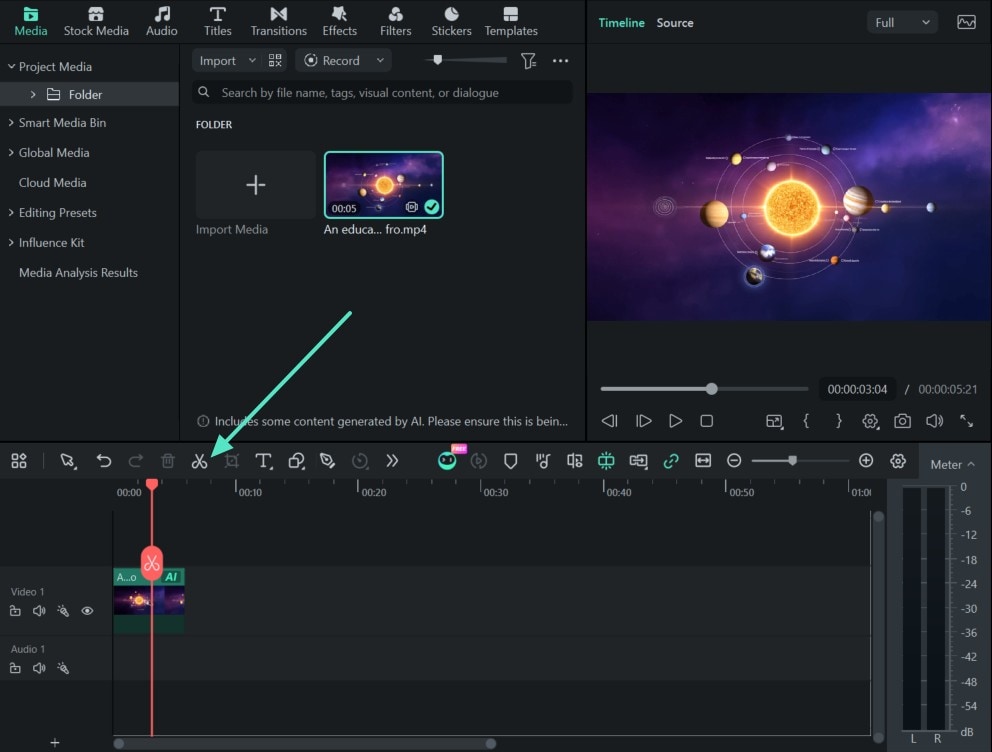Take a snapshot with the camera icon
The image size is (992, 752).
tap(902, 421)
